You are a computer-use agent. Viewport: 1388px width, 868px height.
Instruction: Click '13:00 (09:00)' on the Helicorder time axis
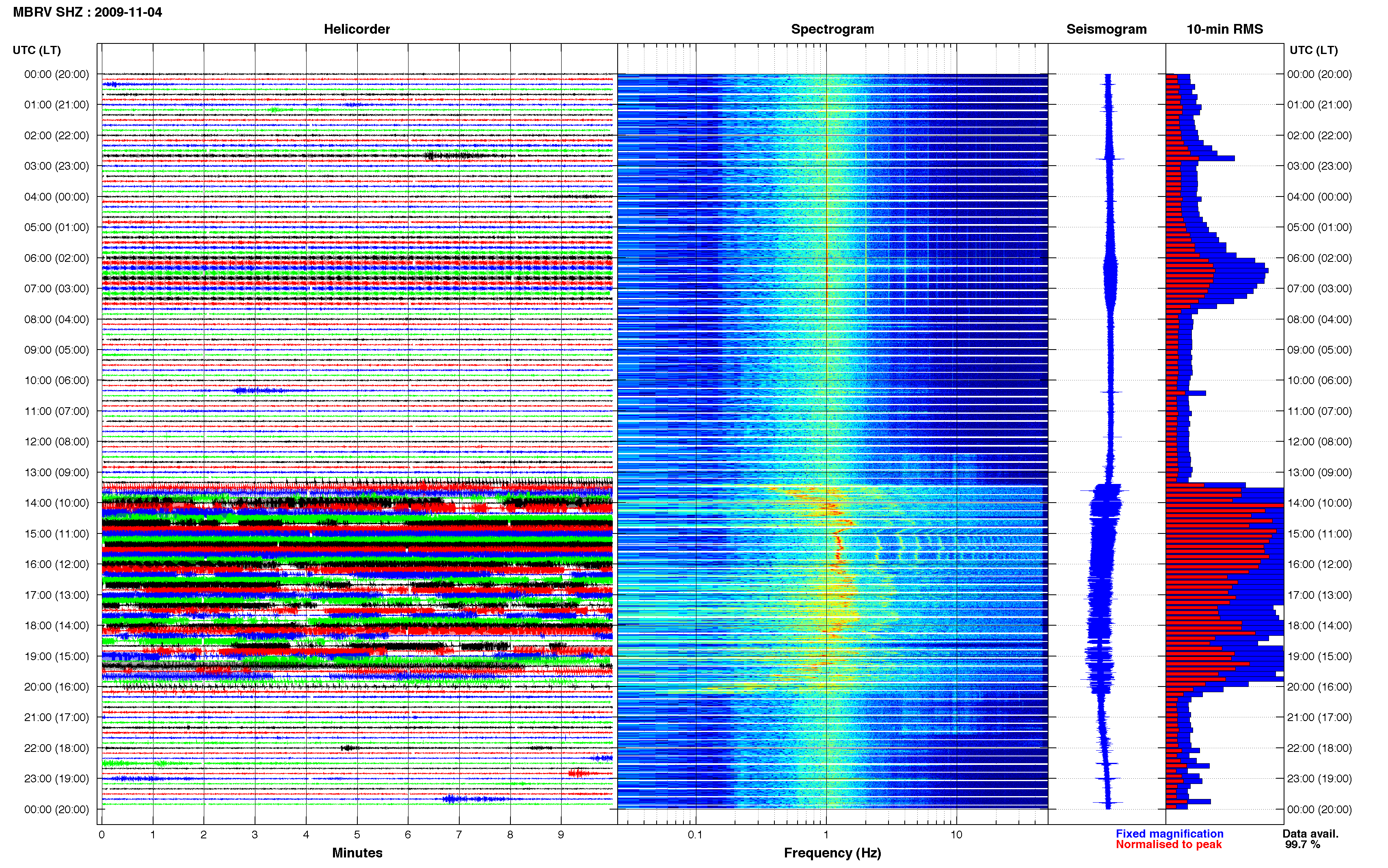(x=57, y=473)
